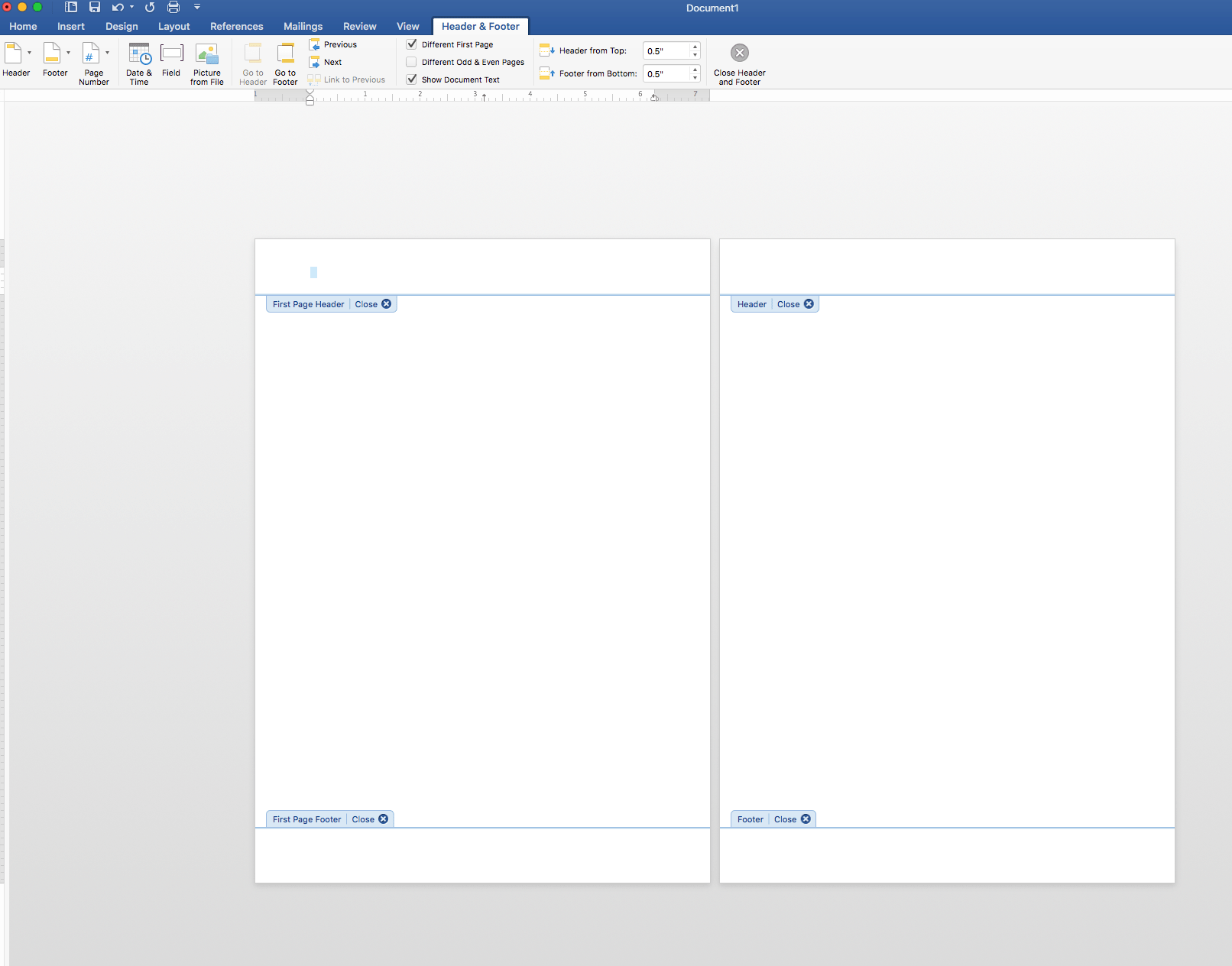Expand the Page Number dropdown arrow
This screenshot has height=966, width=1232.
pos(107,53)
